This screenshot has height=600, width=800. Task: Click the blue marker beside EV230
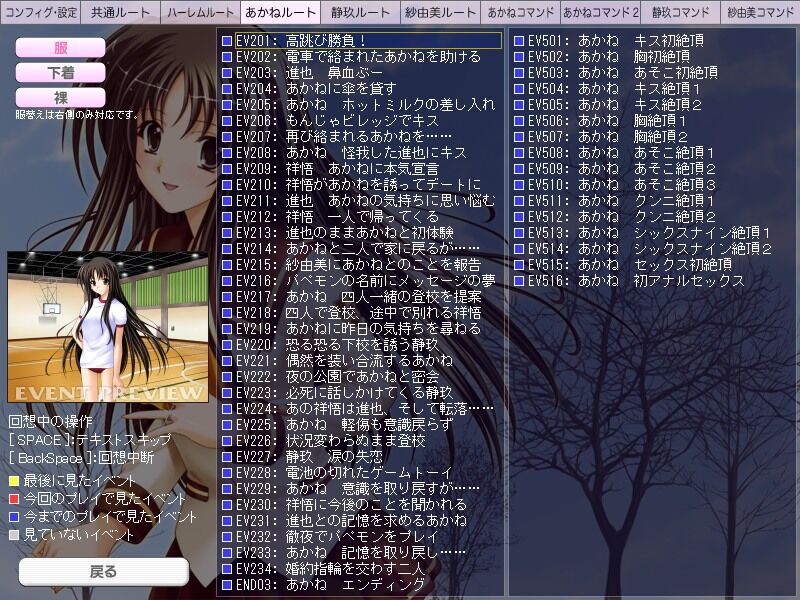227,505
